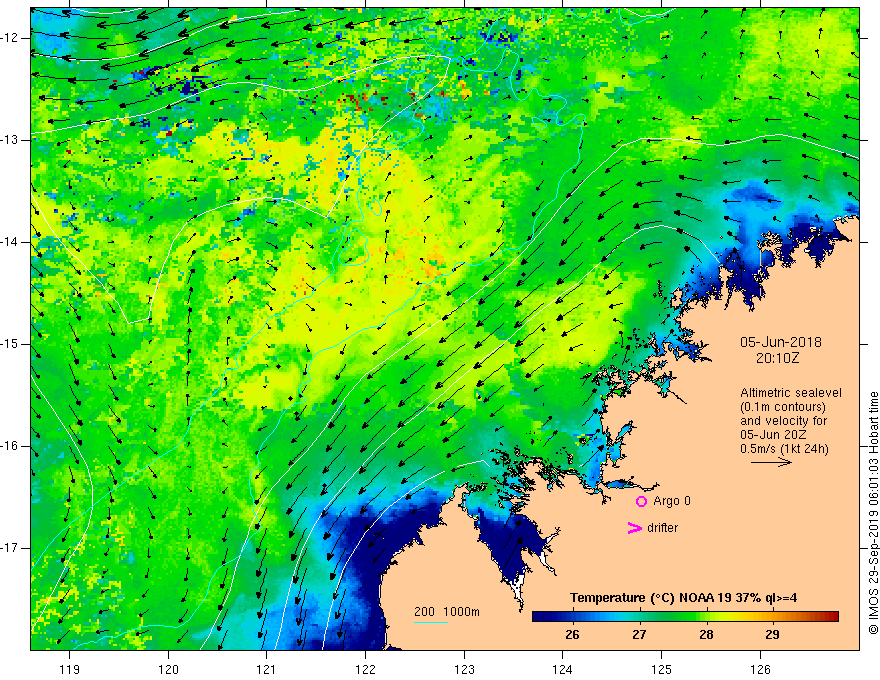Image resolution: width=880 pixels, height=680 pixels.
Task: Click the 'Altimetric sealevel' caption line
Action: (x=791, y=393)
